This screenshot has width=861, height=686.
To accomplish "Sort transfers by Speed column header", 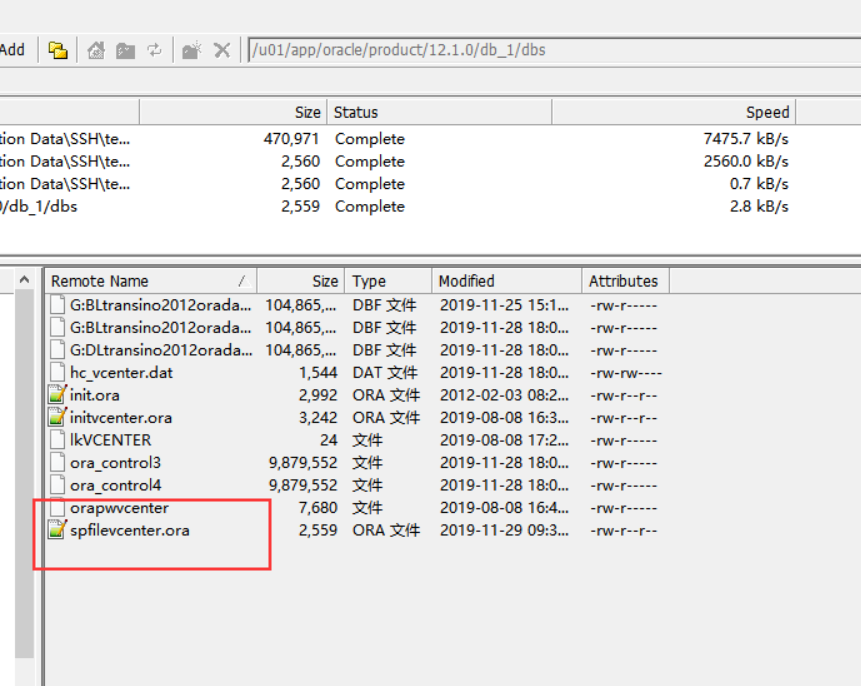I will point(674,112).
